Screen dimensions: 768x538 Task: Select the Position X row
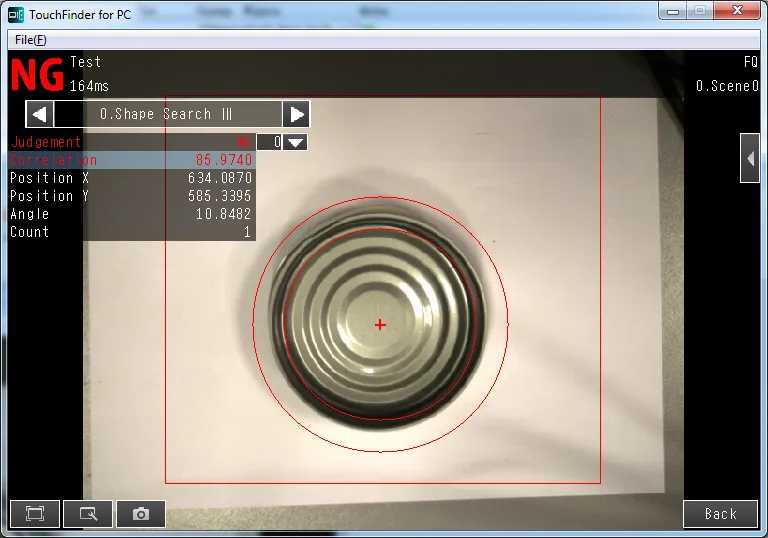coord(131,178)
